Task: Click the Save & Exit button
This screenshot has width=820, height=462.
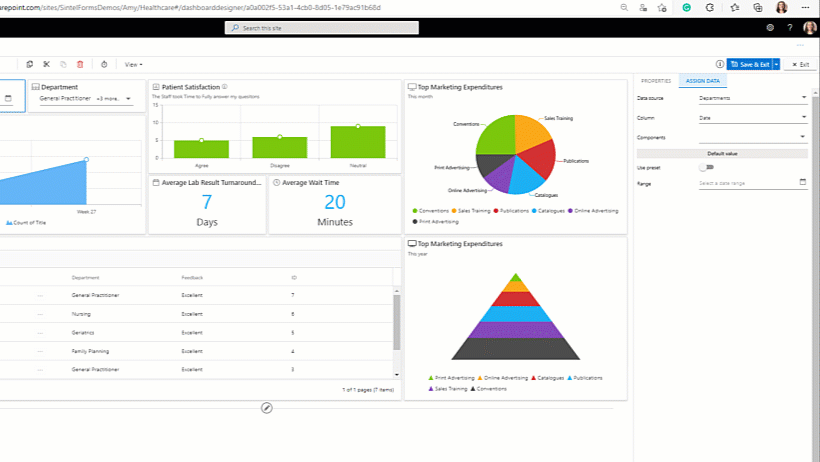Action: point(749,64)
